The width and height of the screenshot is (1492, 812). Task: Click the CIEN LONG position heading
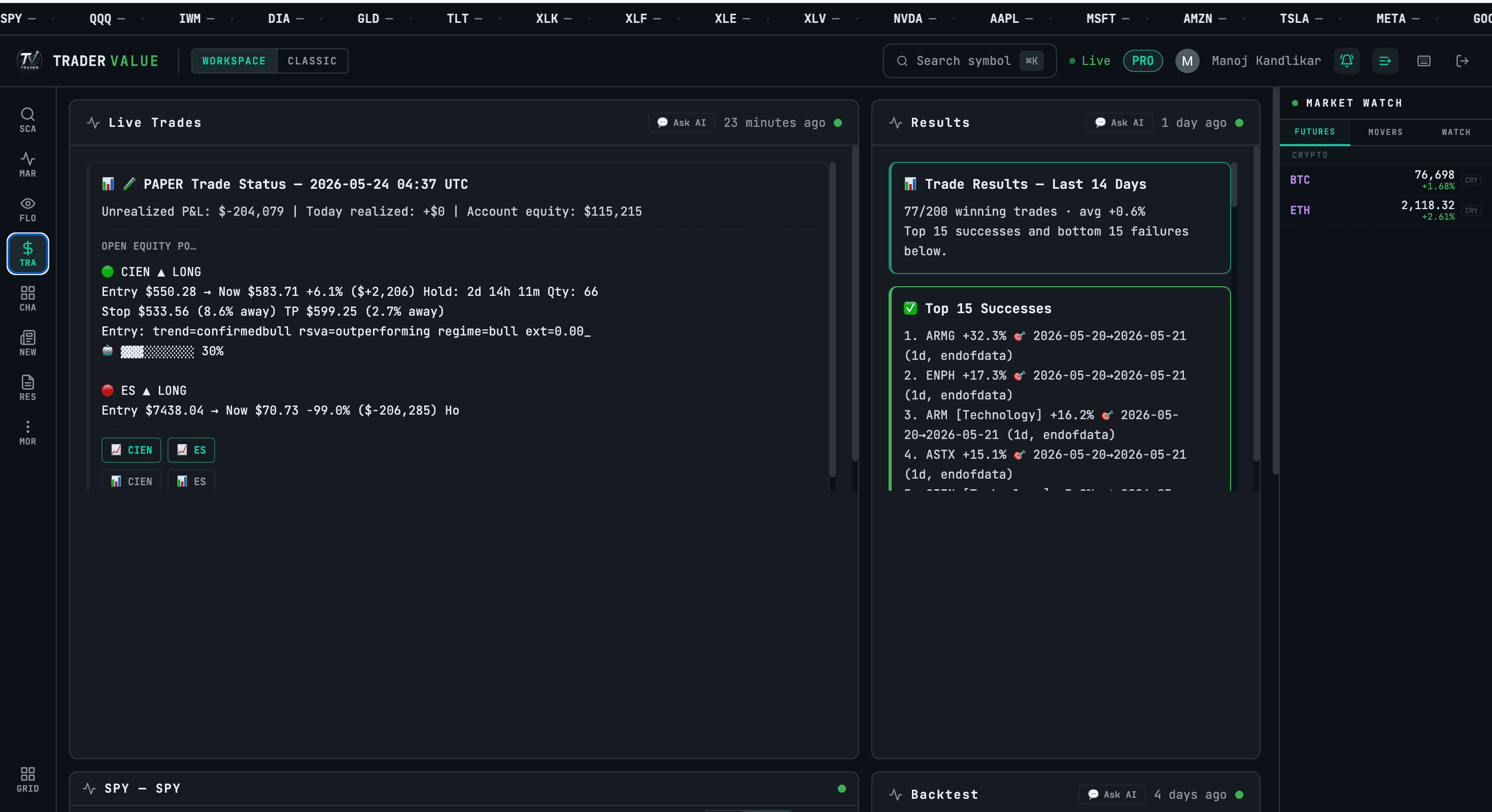click(151, 272)
